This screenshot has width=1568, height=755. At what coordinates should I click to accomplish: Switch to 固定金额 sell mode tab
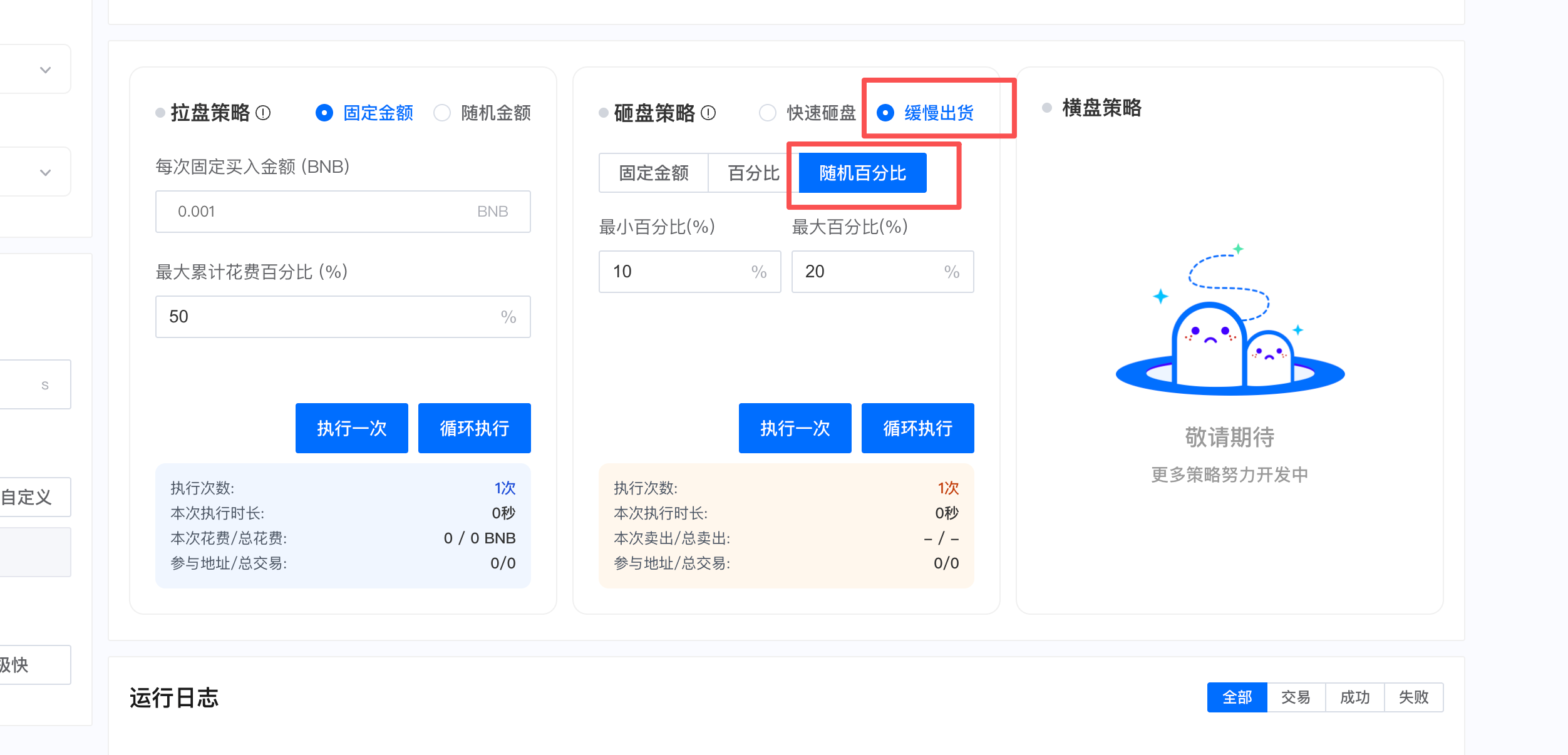tap(653, 173)
